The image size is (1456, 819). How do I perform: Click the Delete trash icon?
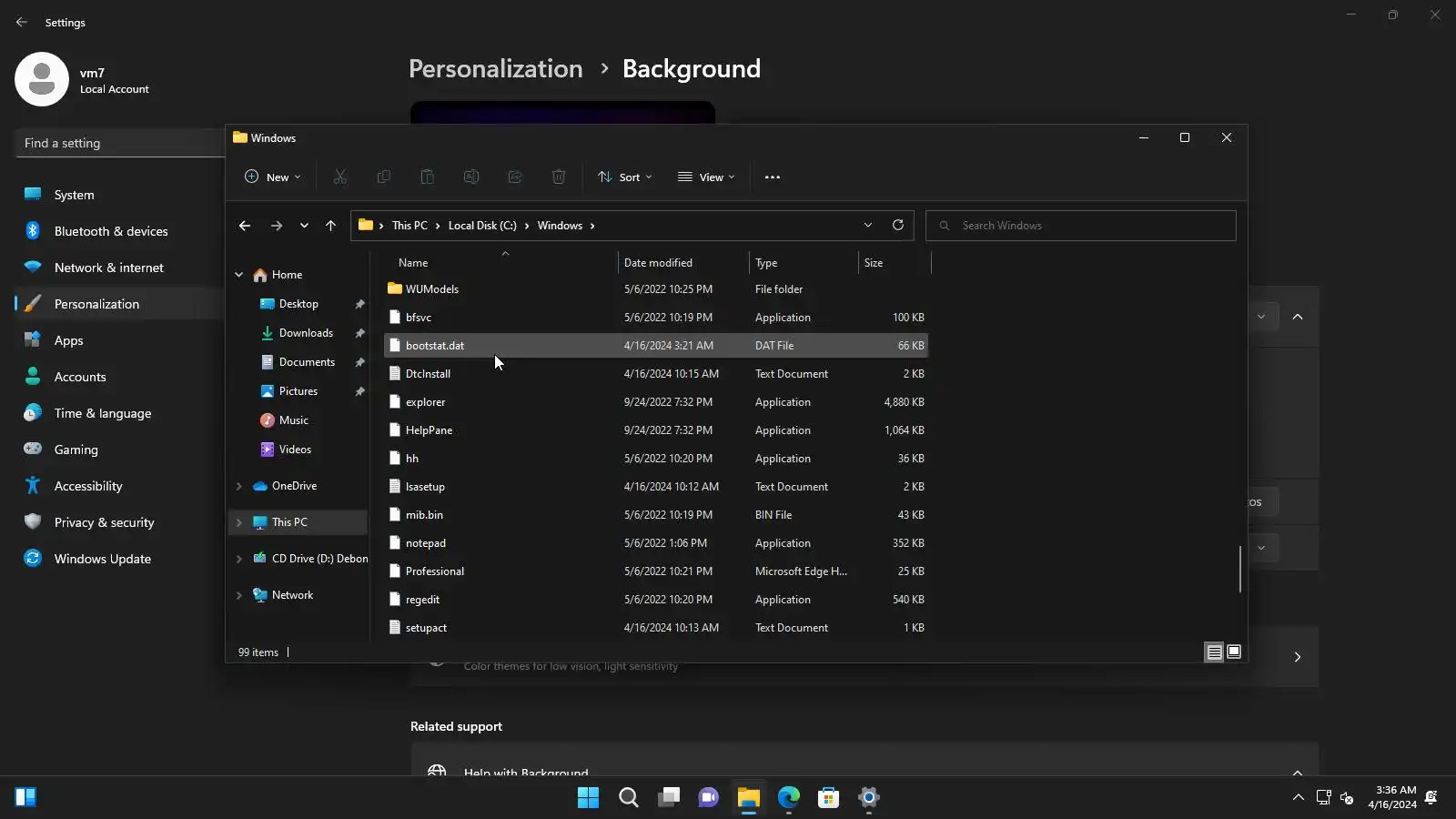[559, 177]
